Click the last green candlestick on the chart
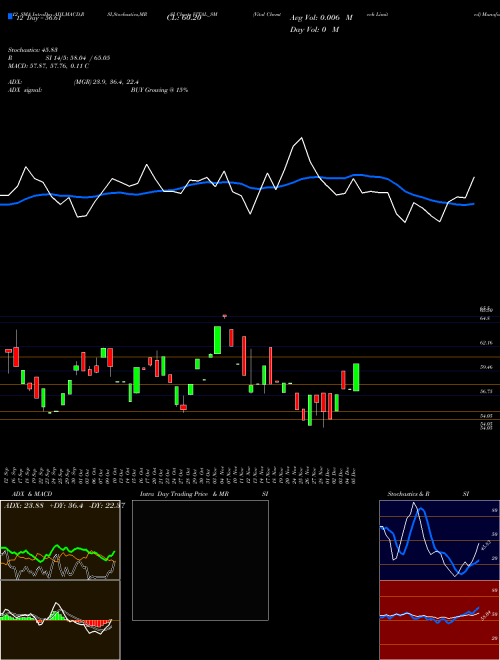 (356, 377)
